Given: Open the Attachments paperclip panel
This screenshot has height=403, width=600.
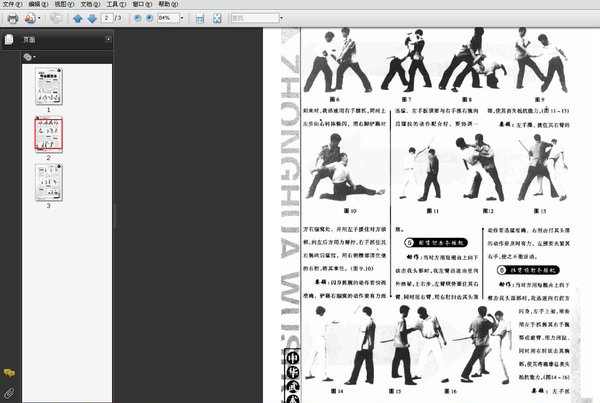Looking at the screenshot, I should (x=9, y=393).
